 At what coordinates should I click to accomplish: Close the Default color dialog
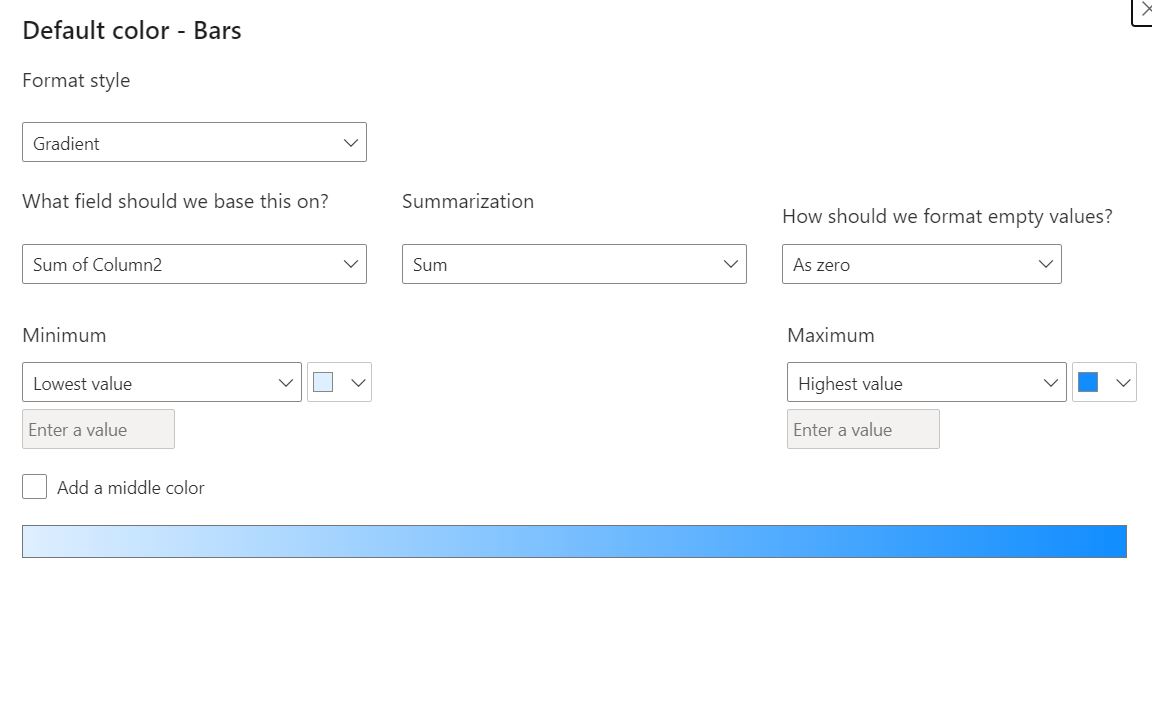coord(1144,10)
